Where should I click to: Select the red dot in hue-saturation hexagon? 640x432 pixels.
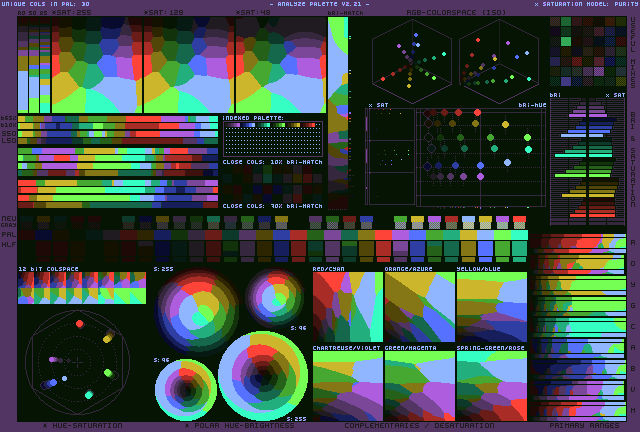pos(80,324)
